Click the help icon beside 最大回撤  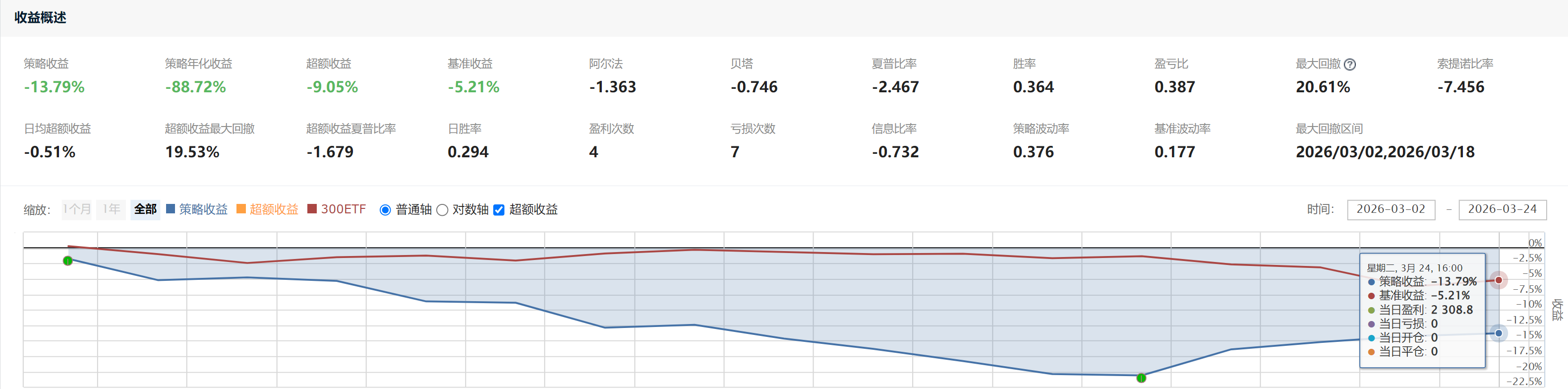pyautogui.click(x=1349, y=64)
